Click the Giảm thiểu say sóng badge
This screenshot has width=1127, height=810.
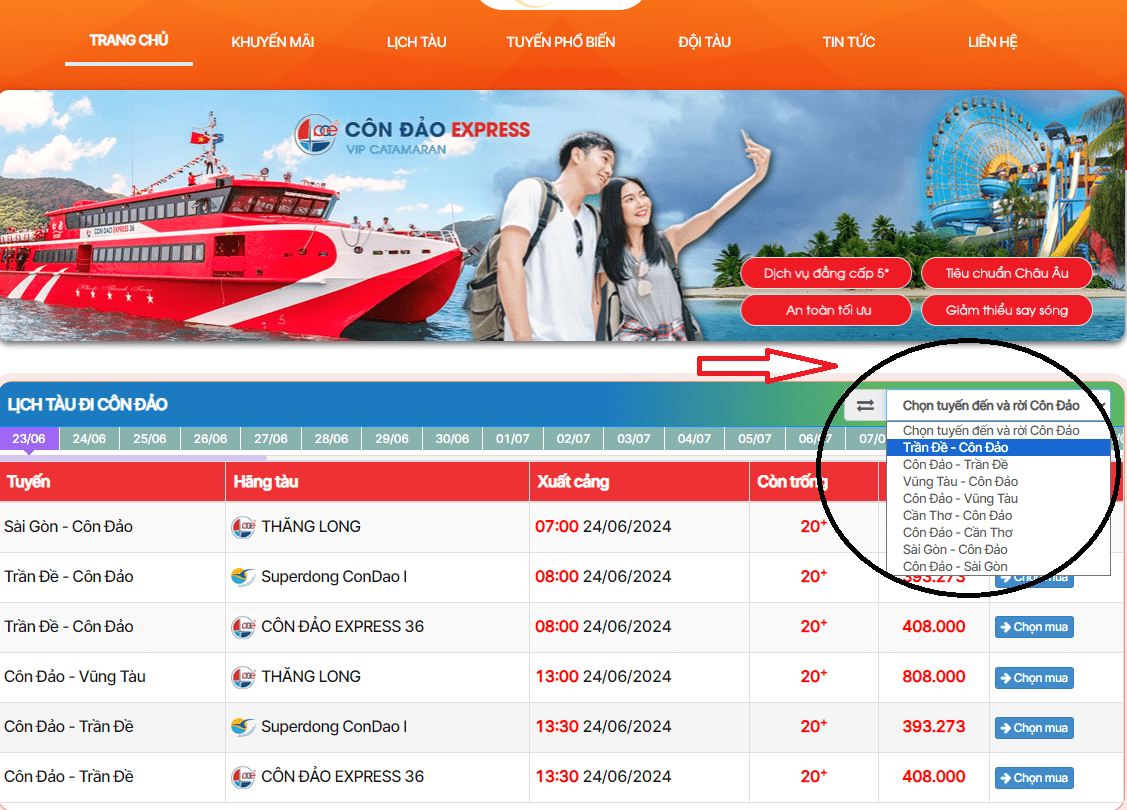1006,310
